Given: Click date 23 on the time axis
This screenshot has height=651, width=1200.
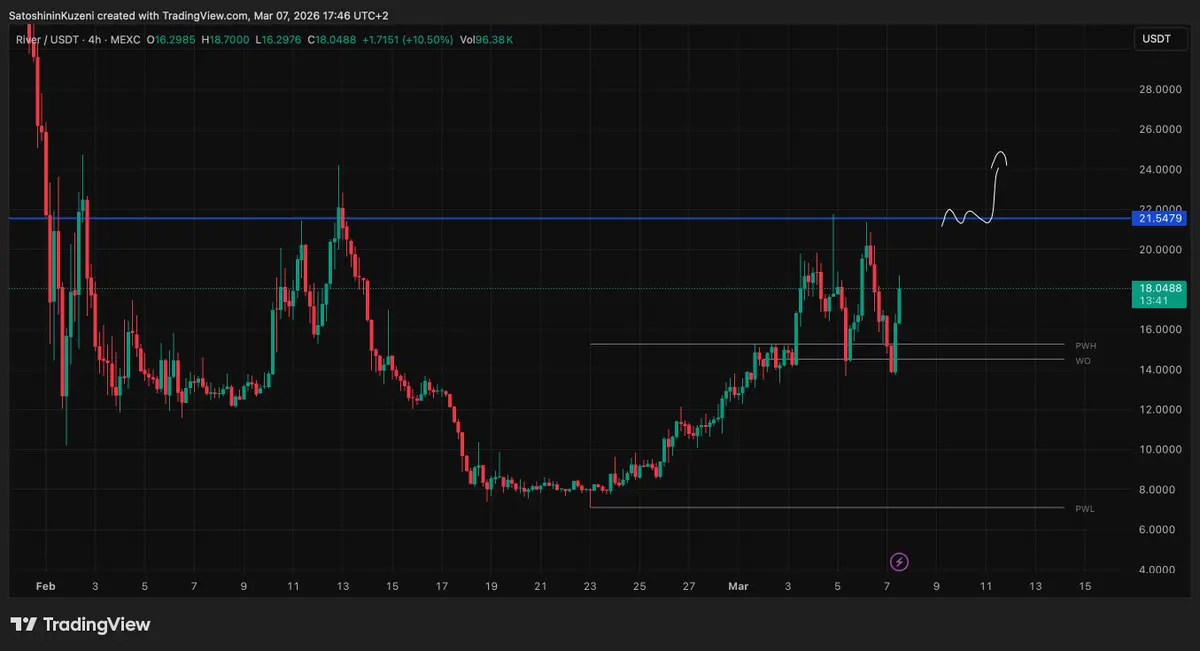Looking at the screenshot, I should pyautogui.click(x=590, y=587).
